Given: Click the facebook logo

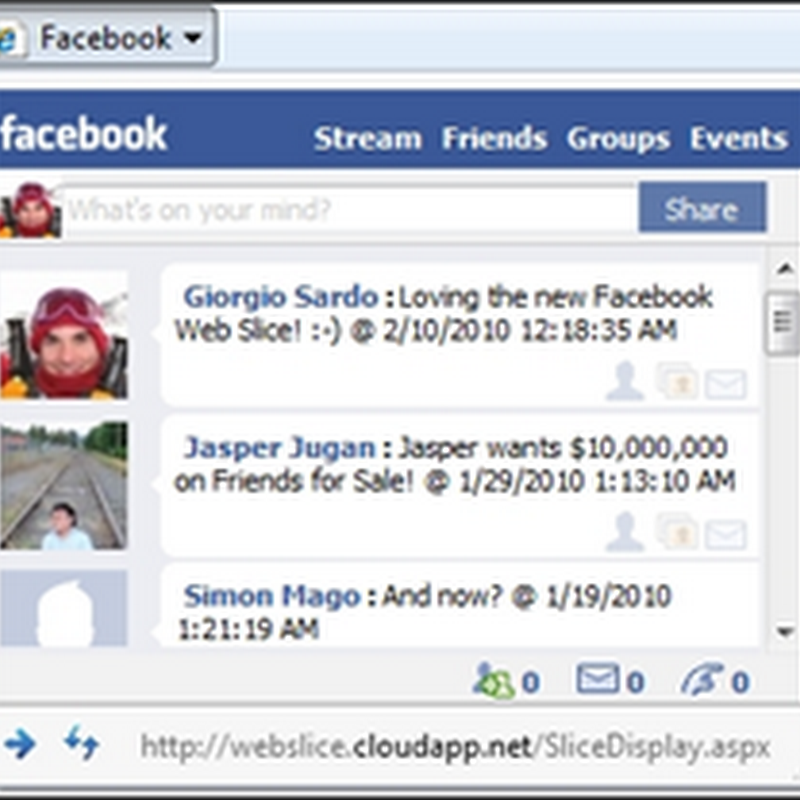Looking at the screenshot, I should click(84, 134).
